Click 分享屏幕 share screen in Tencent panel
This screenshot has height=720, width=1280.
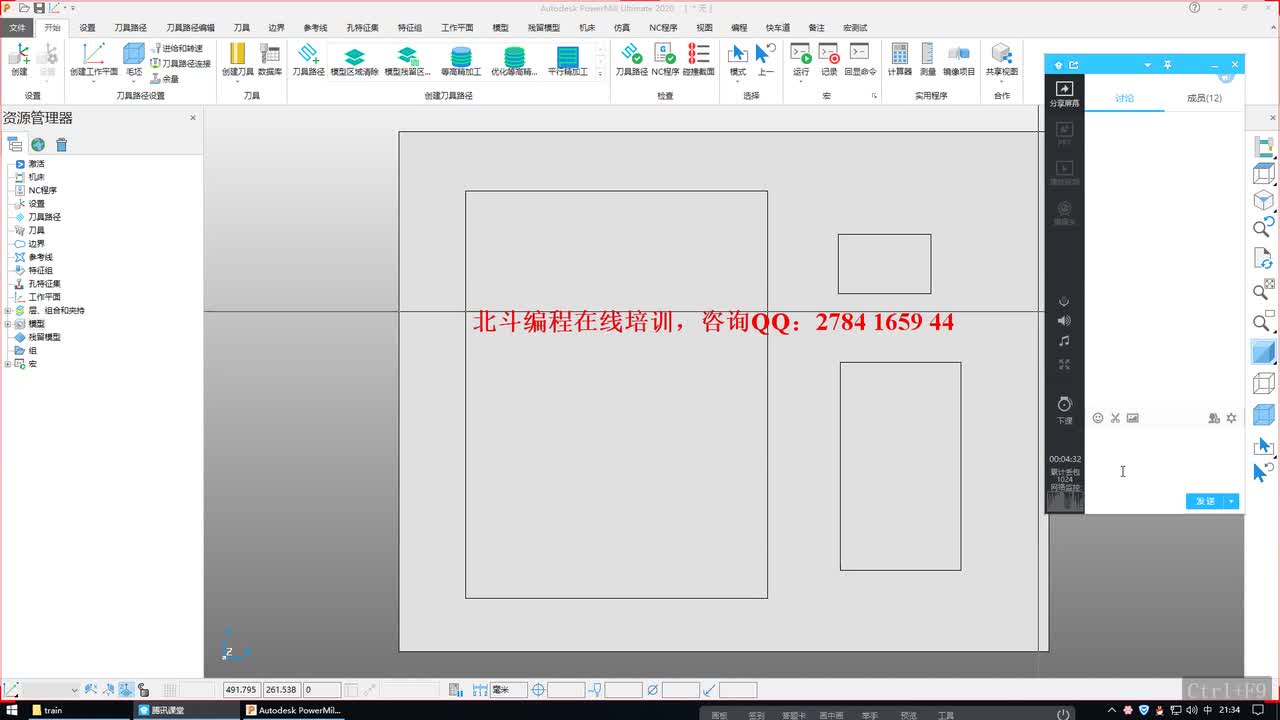(x=1064, y=94)
